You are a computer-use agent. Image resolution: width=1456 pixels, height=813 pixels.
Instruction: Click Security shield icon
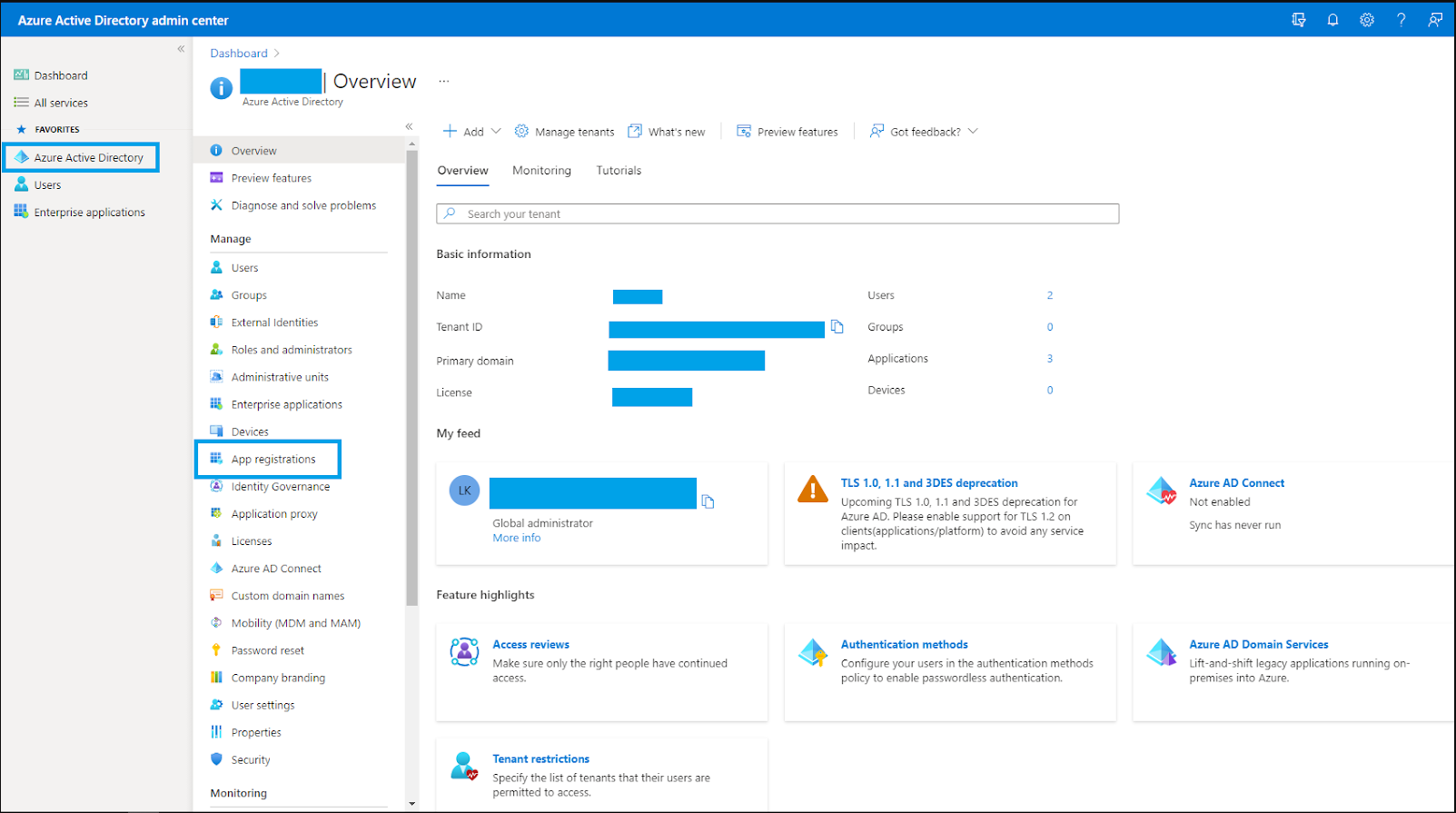216,759
